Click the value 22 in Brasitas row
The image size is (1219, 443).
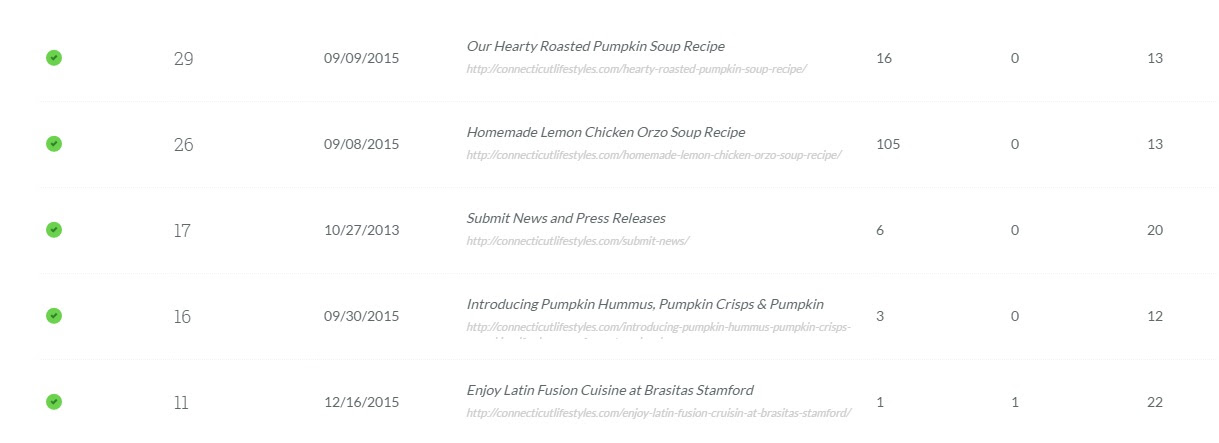click(1155, 402)
